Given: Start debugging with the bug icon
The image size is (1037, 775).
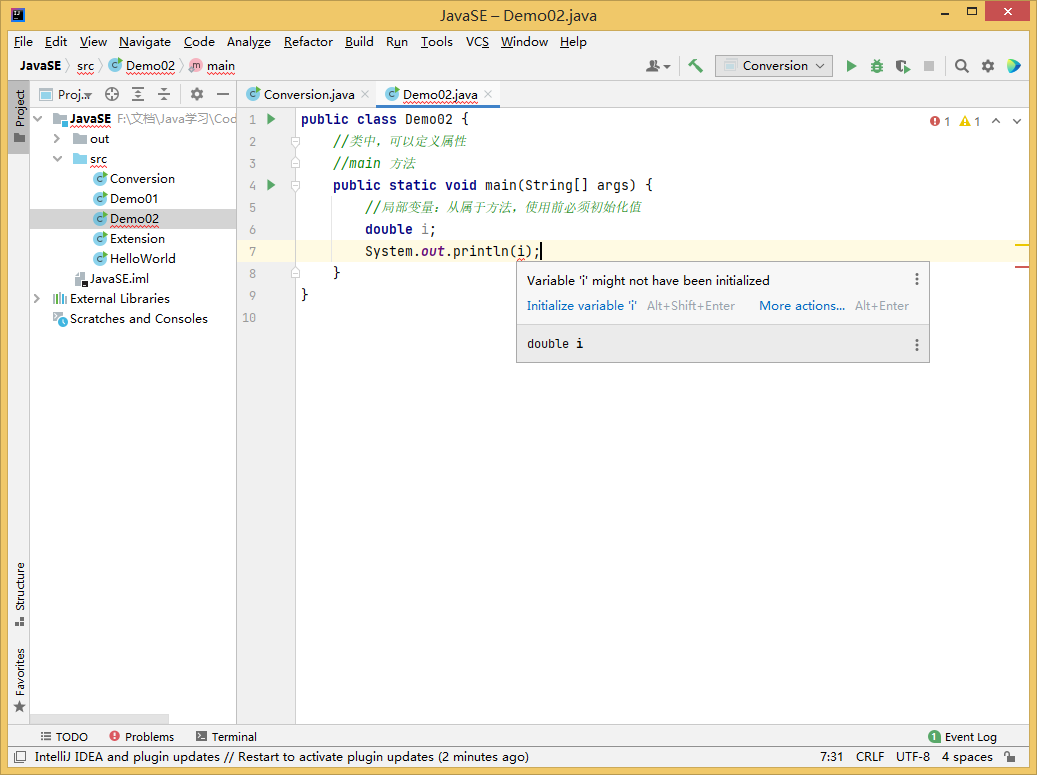Looking at the screenshot, I should (877, 66).
